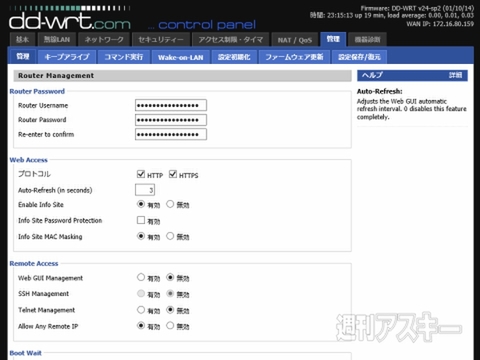
Task: Click the SSH Management label
Action: pos(43,294)
